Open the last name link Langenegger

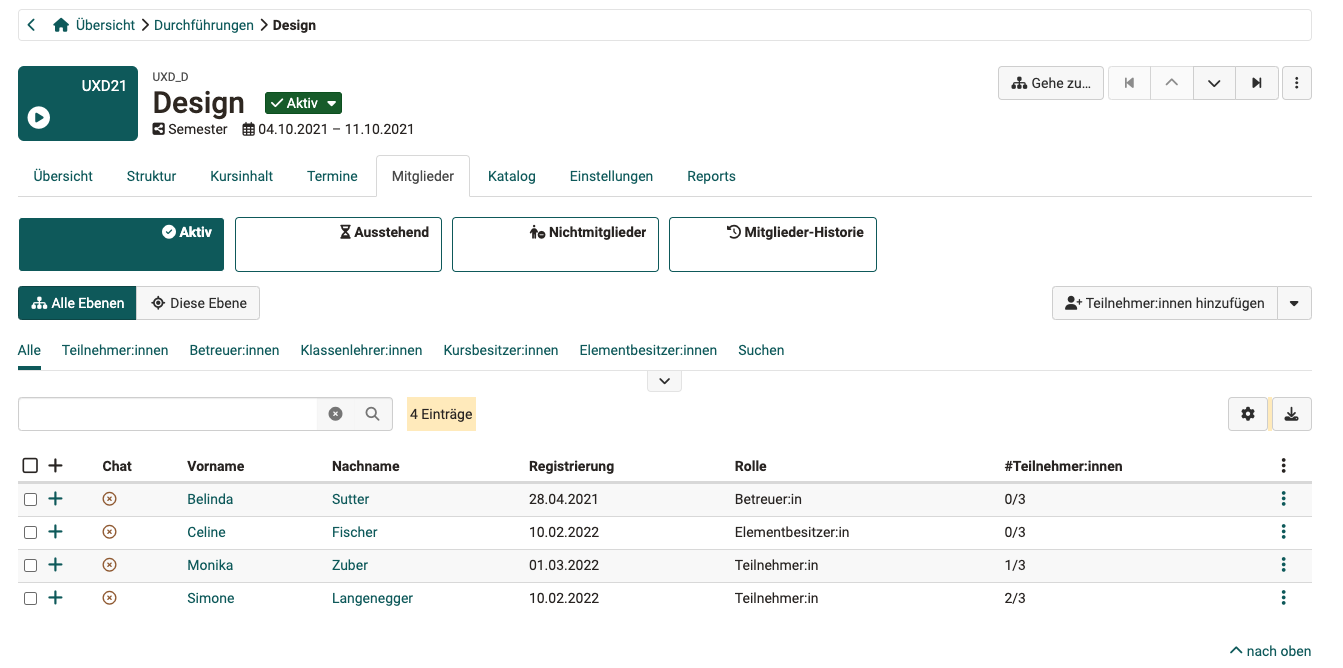pos(372,598)
